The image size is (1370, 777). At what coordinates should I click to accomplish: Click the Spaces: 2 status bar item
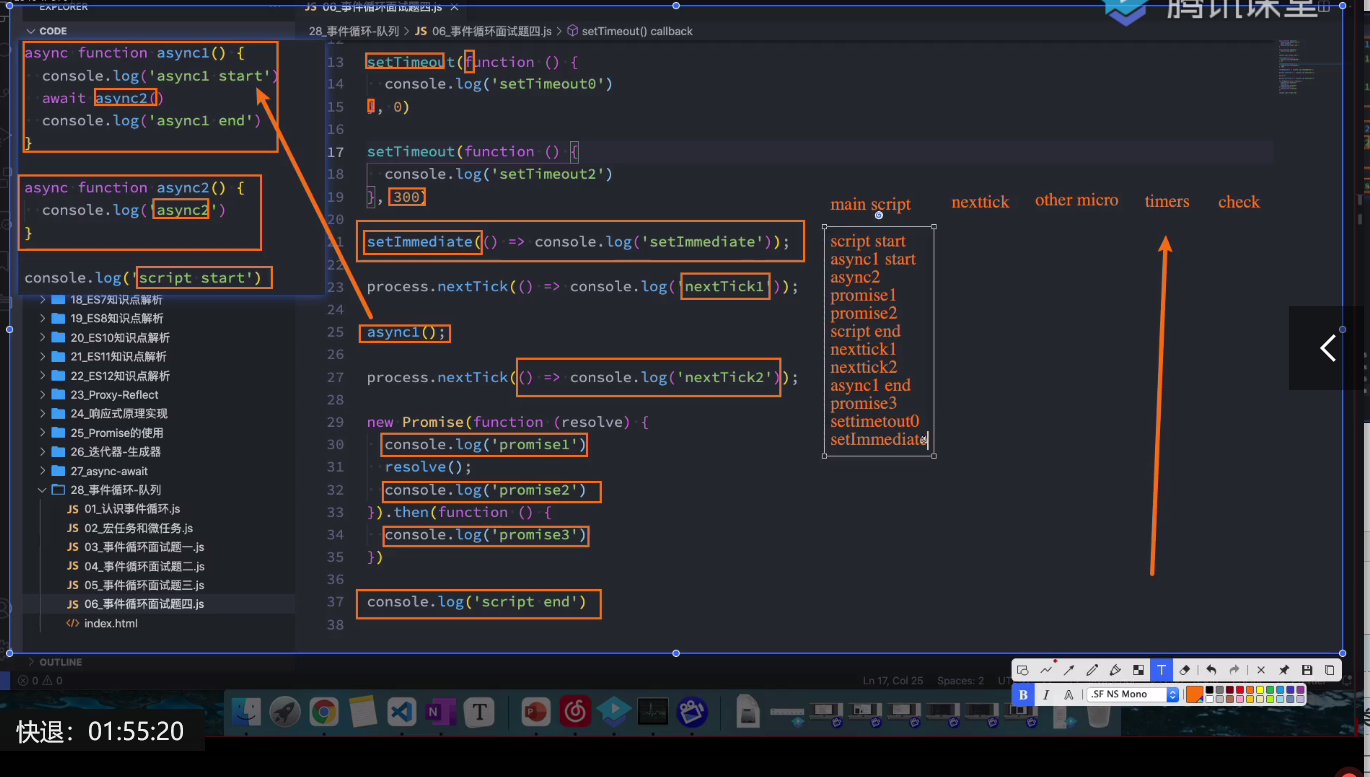click(x=960, y=681)
